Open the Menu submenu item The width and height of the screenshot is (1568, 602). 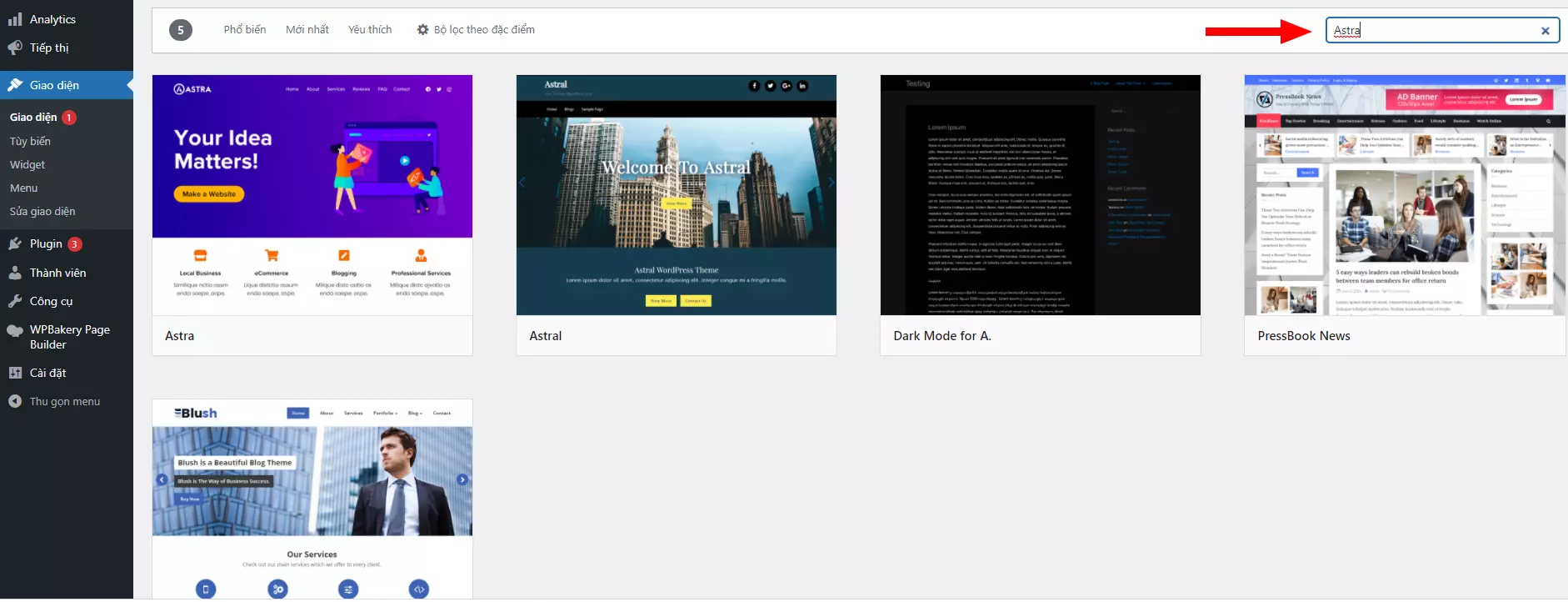(24, 188)
